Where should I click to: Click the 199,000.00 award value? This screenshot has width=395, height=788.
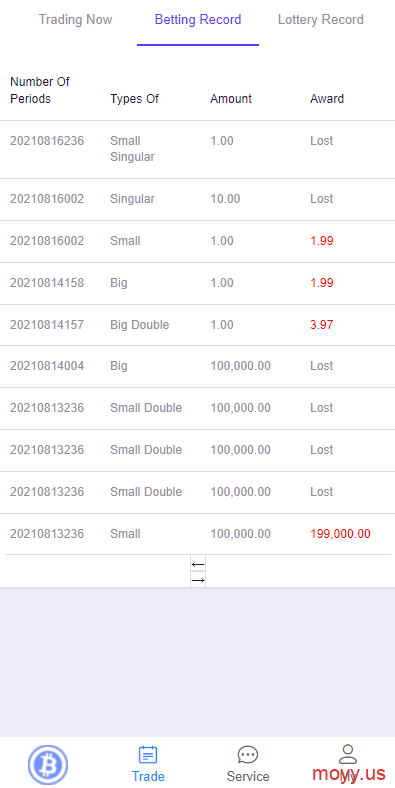point(340,534)
